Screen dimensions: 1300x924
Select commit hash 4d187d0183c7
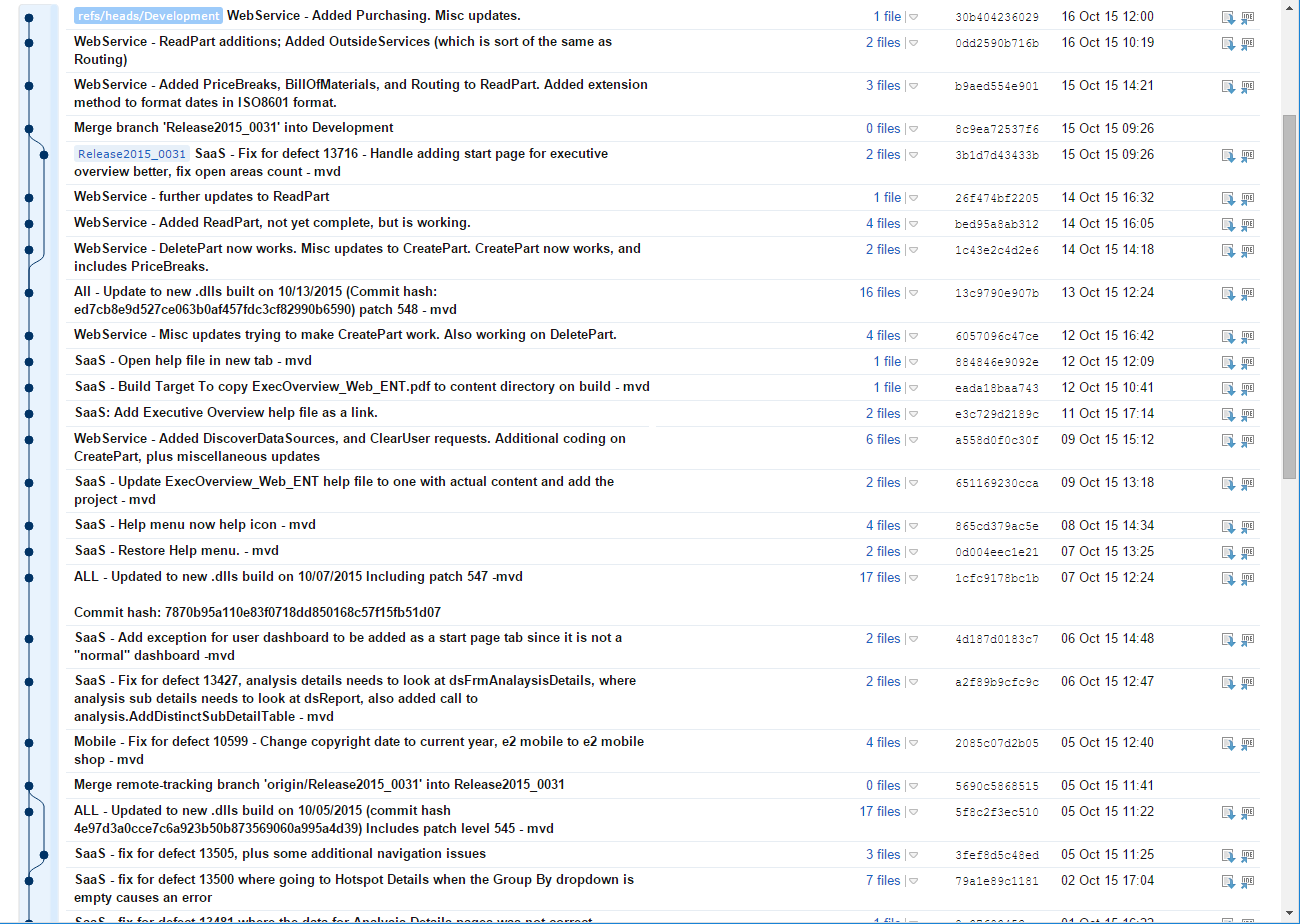(x=997, y=640)
